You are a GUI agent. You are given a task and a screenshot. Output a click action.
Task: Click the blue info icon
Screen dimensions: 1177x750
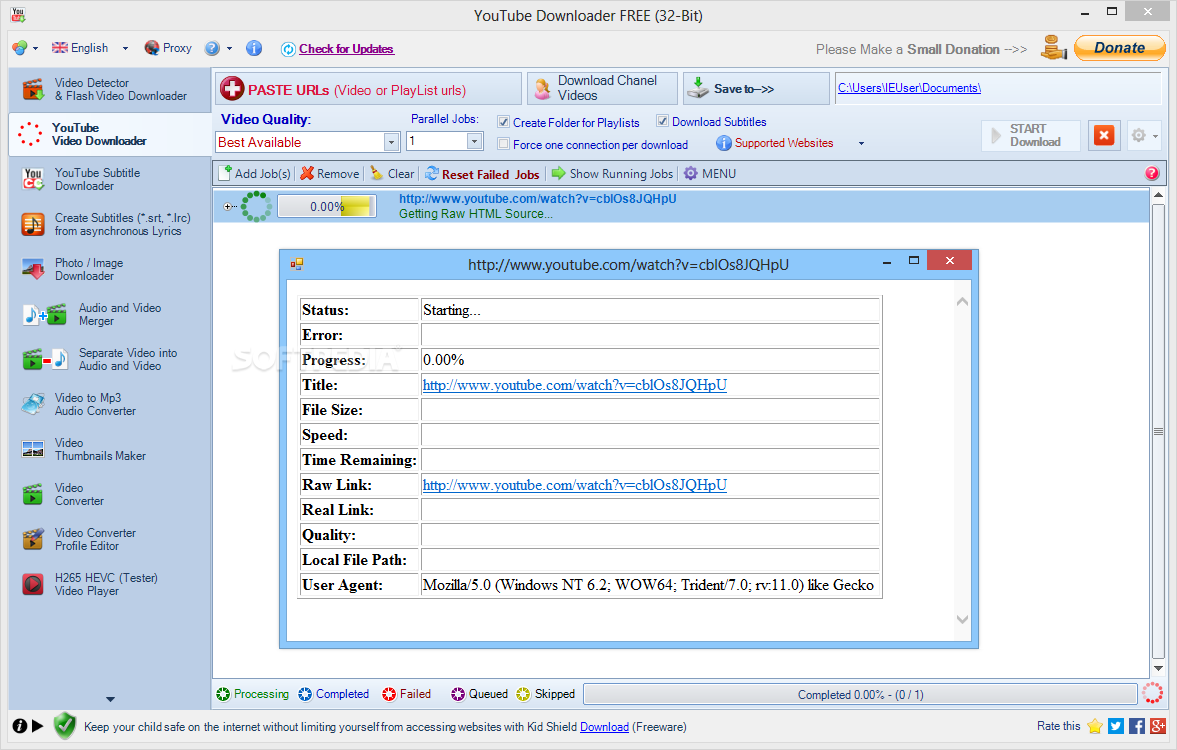click(x=254, y=48)
